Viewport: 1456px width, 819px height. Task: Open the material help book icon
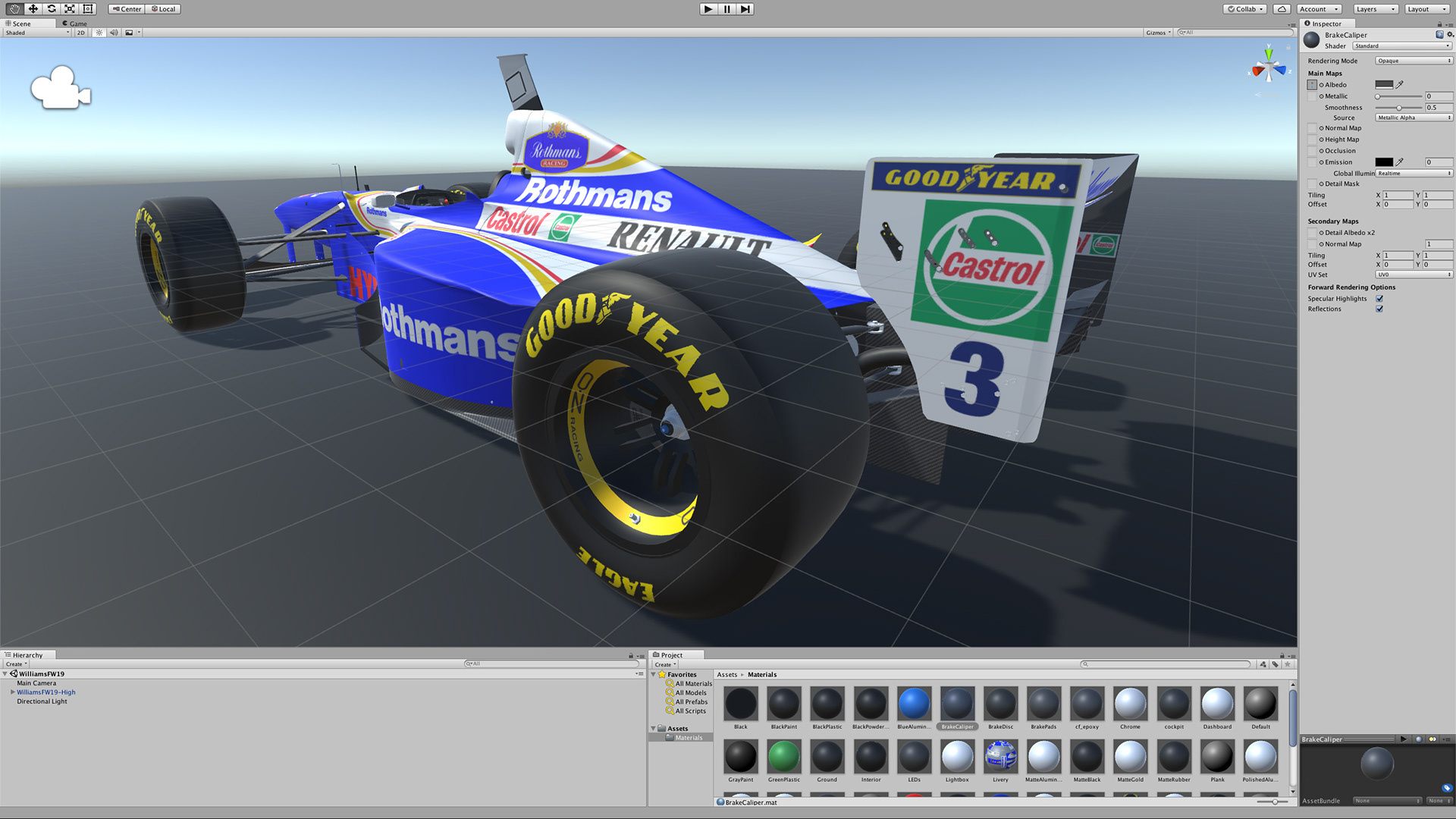pos(1439,35)
